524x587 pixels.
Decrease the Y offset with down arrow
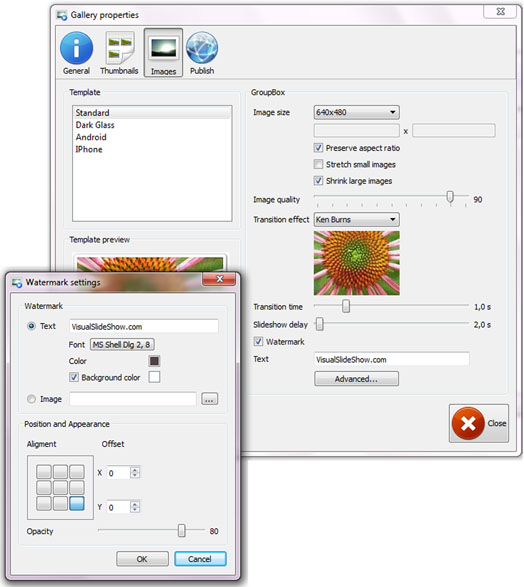point(135,510)
